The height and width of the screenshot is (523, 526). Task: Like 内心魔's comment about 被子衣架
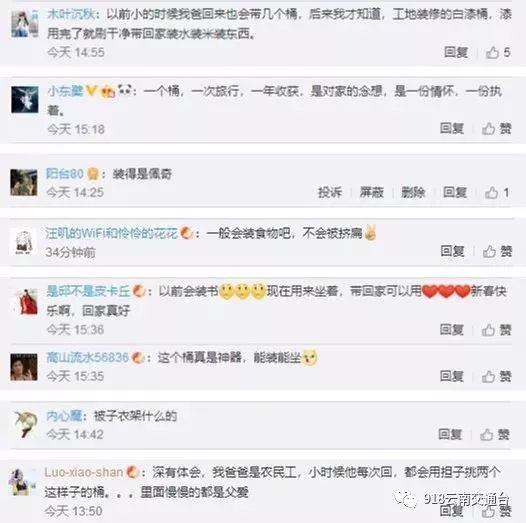point(495,435)
